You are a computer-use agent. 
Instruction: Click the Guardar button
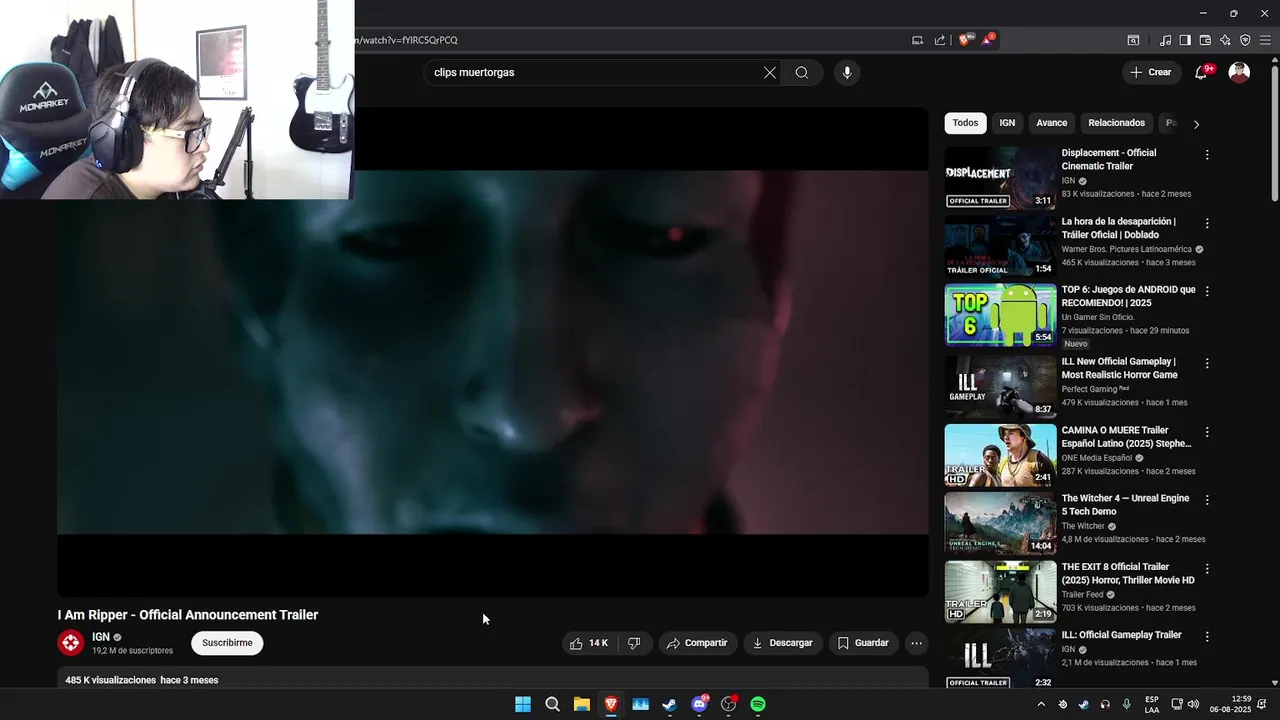tap(863, 643)
